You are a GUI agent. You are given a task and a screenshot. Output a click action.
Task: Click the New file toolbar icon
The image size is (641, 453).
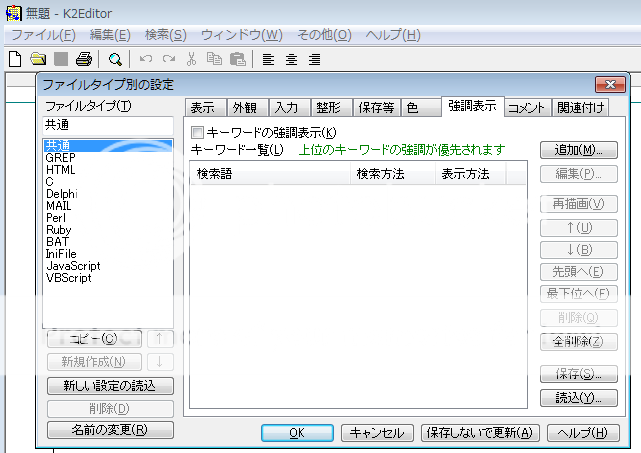pyautogui.click(x=15, y=59)
